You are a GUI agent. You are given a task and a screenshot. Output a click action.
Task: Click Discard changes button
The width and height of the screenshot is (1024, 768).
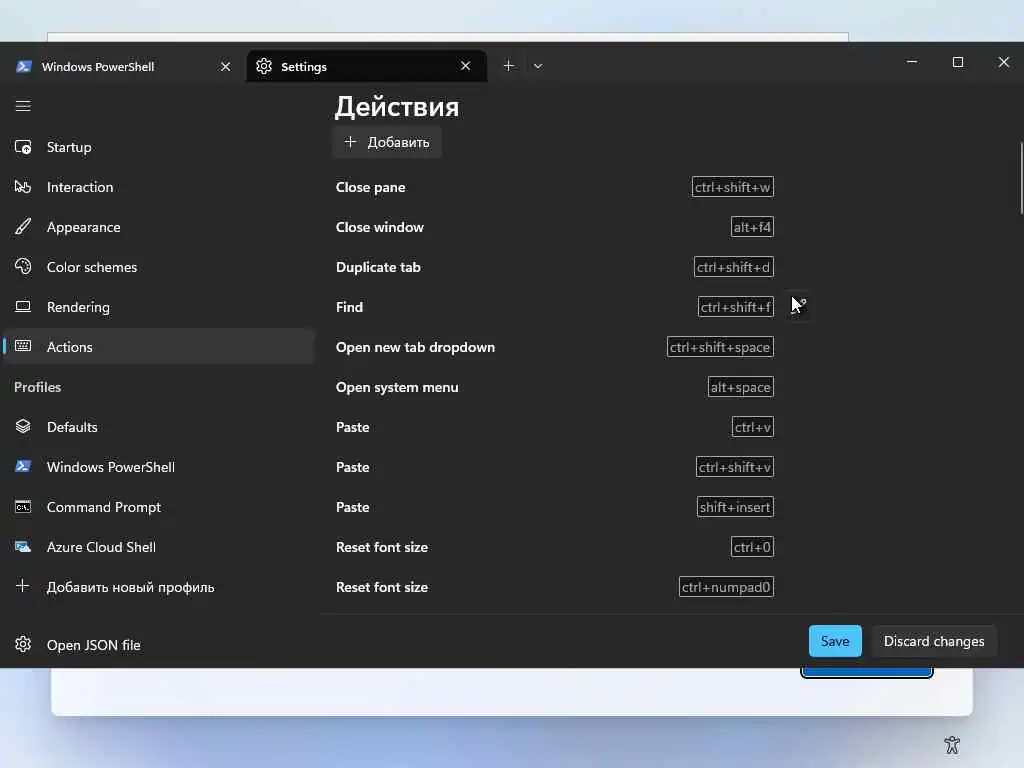[x=934, y=641]
